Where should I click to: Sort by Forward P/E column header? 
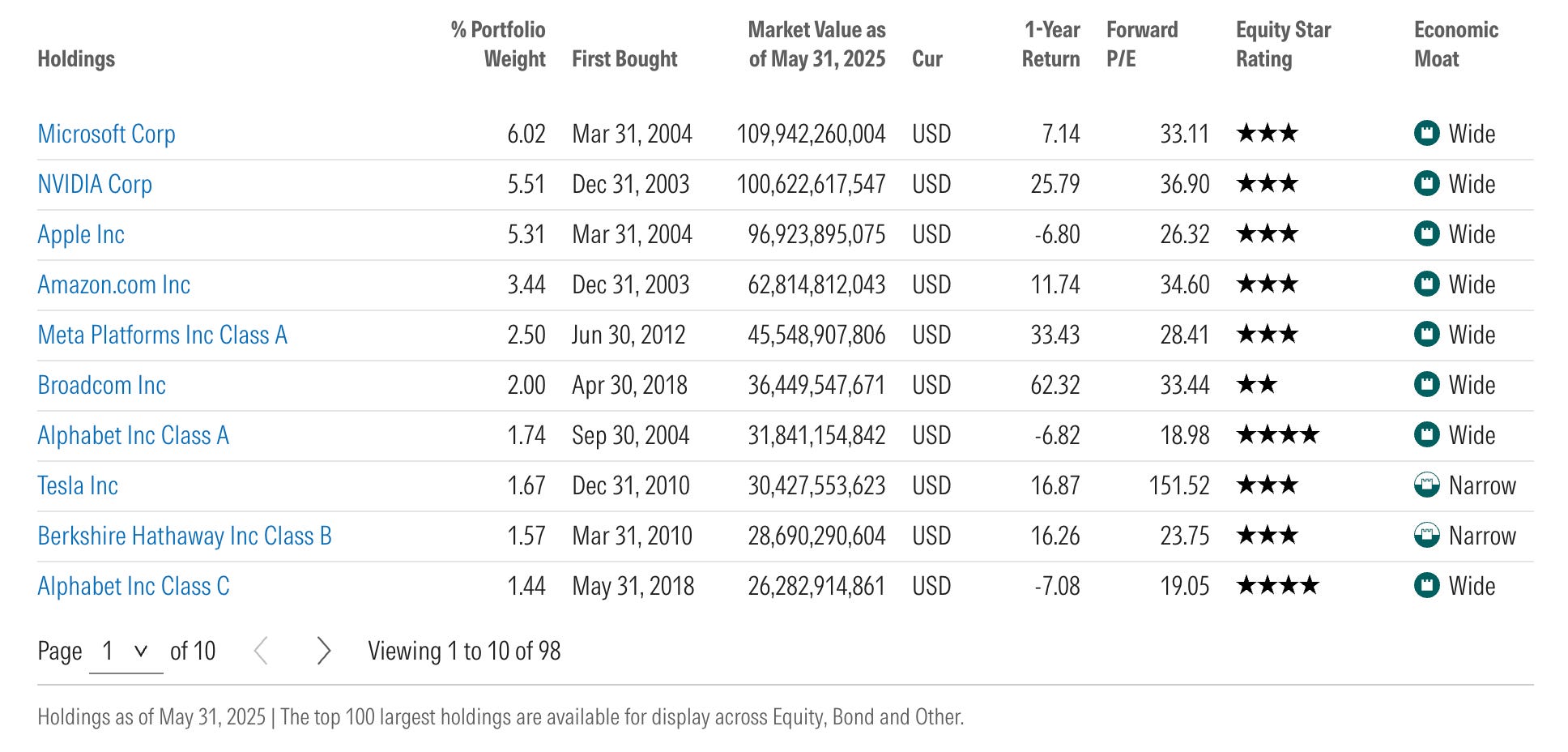[x=1142, y=45]
